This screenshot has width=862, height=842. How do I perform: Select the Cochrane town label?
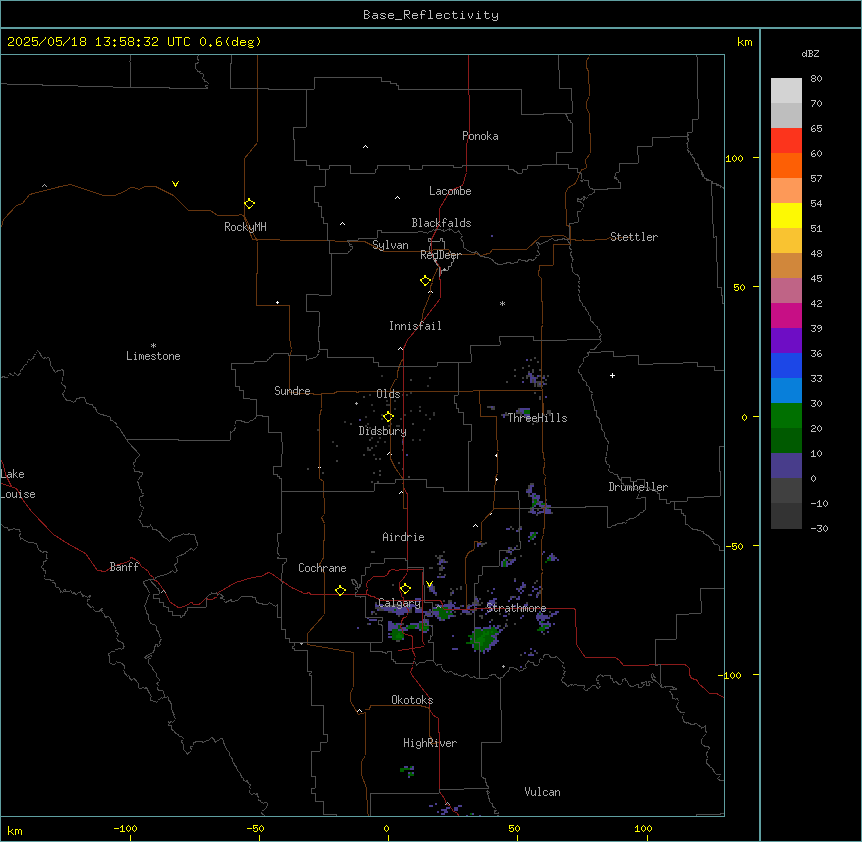322,568
